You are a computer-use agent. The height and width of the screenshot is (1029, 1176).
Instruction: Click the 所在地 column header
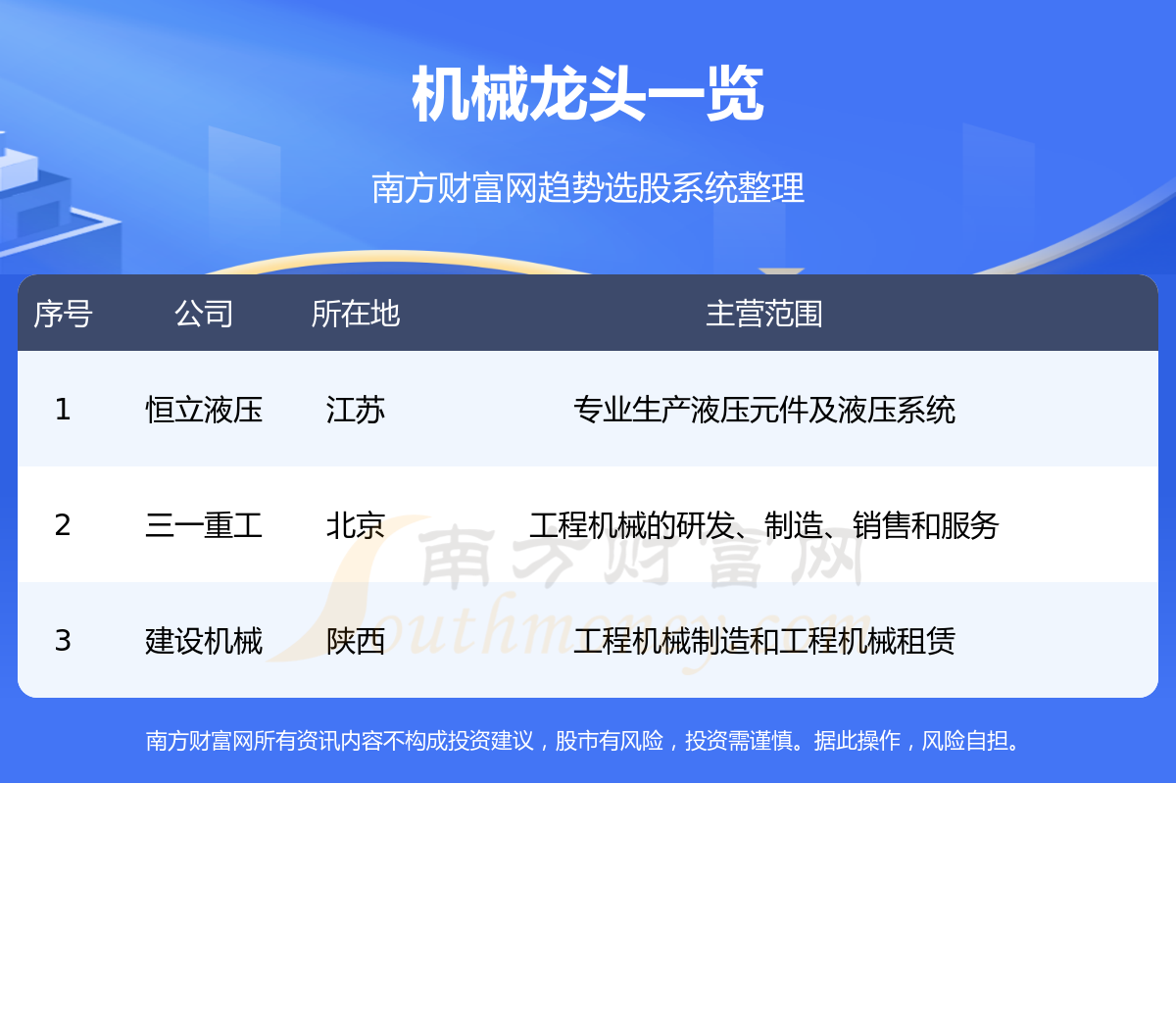[356, 314]
